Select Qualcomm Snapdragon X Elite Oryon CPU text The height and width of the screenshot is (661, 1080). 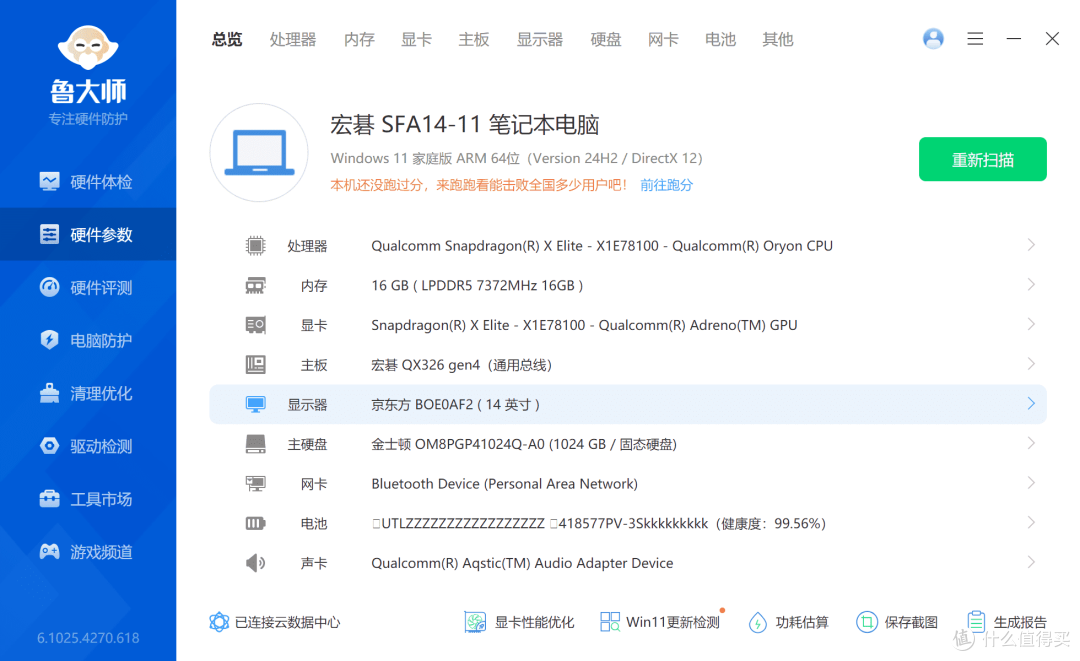(602, 246)
